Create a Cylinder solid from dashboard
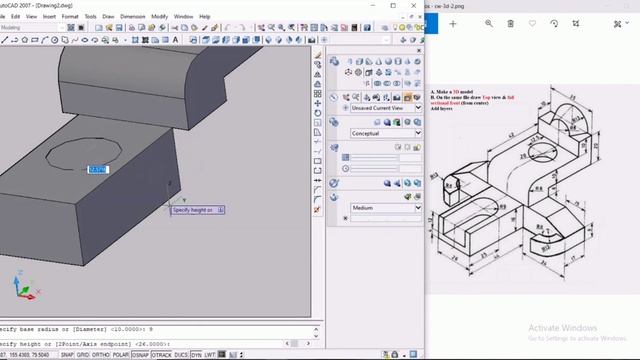This screenshot has width=640, height=360. tap(398, 62)
